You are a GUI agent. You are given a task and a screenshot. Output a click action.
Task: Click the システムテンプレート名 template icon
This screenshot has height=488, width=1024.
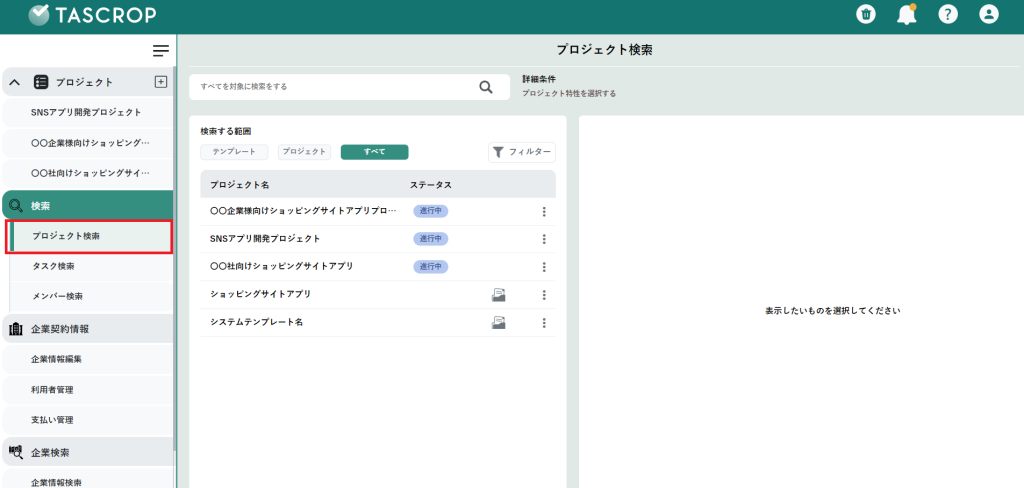[x=498, y=322]
